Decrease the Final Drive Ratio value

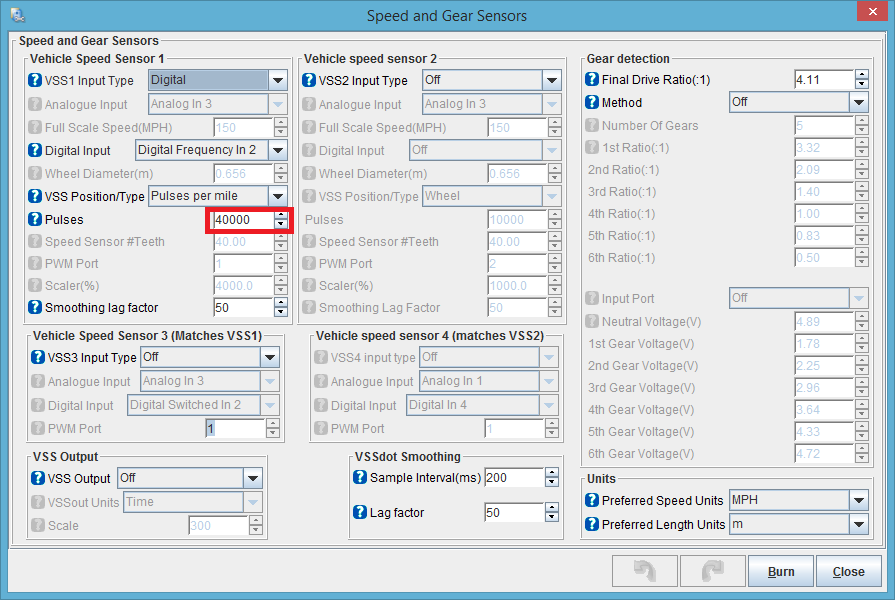(x=862, y=84)
